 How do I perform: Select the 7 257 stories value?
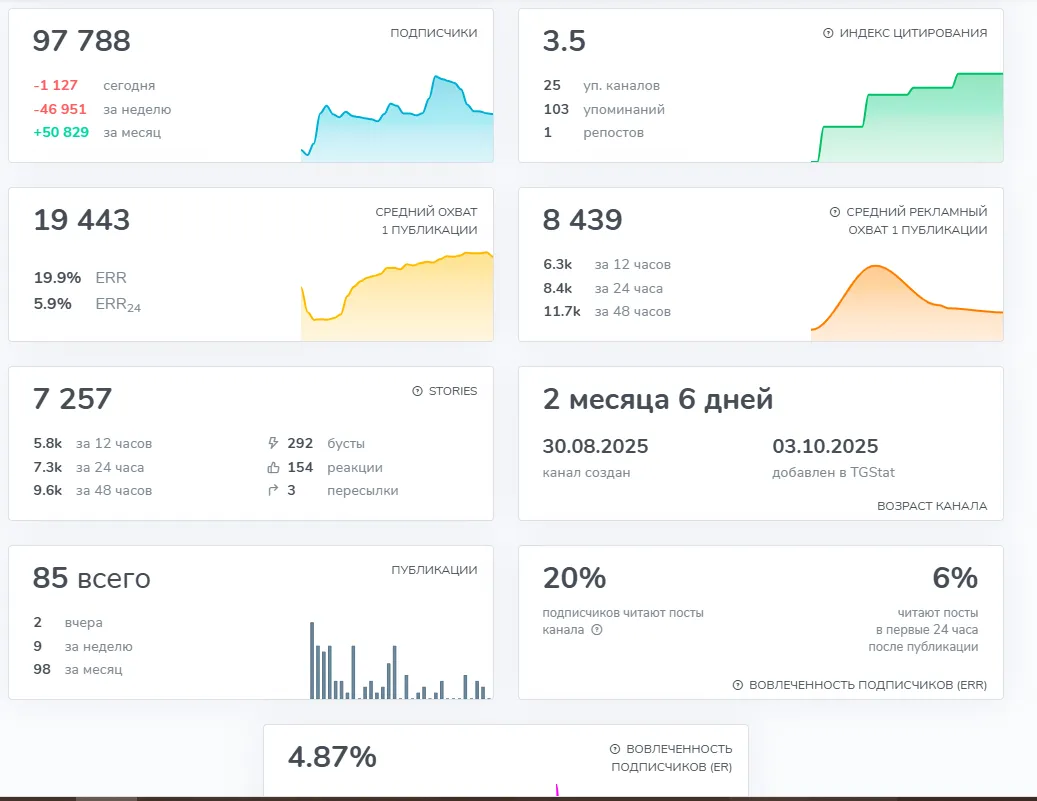(x=73, y=400)
